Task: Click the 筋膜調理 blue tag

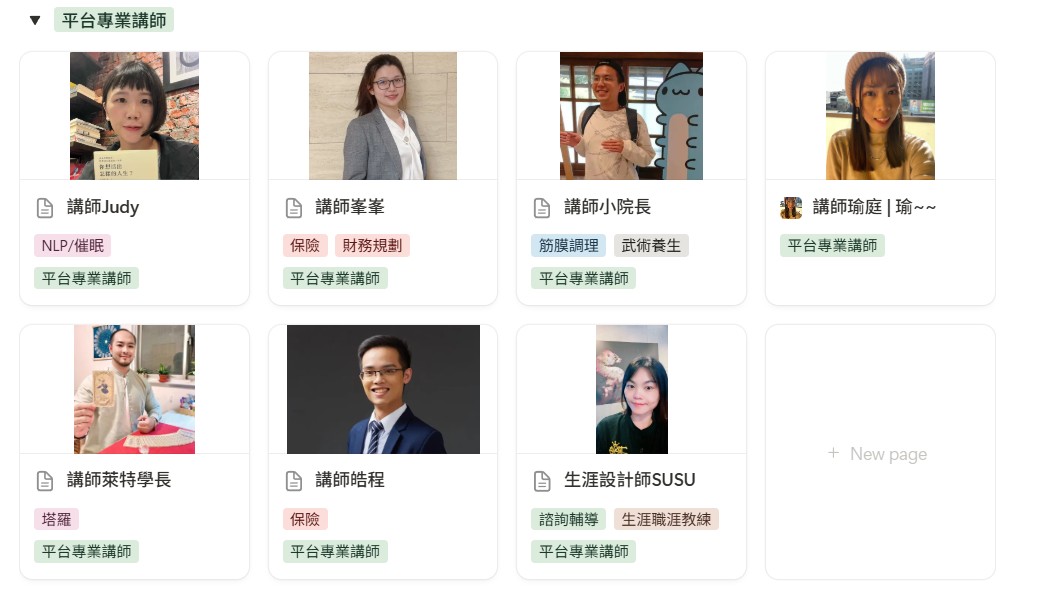Action: (569, 246)
